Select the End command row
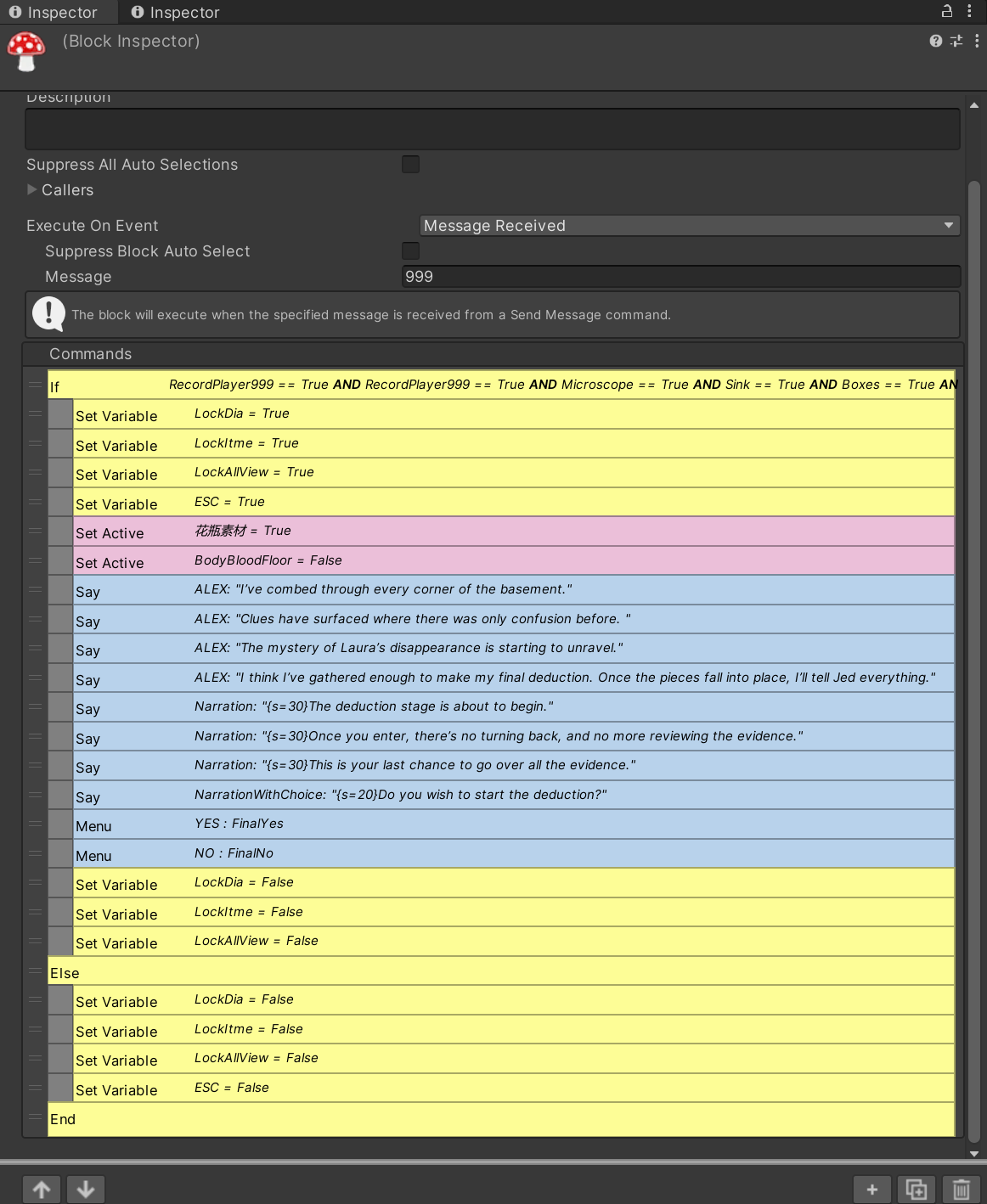Image resolution: width=987 pixels, height=1204 pixels. pyautogui.click(x=501, y=1117)
